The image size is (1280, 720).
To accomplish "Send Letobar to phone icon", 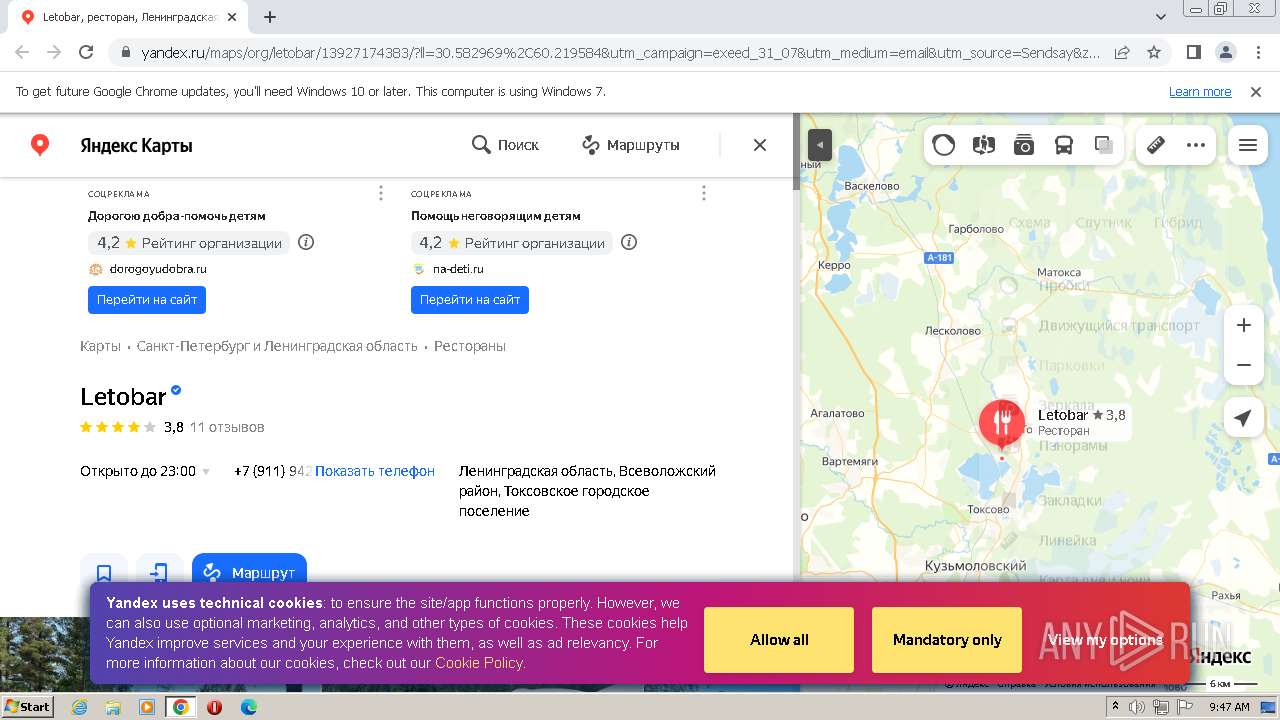I will pos(159,573).
